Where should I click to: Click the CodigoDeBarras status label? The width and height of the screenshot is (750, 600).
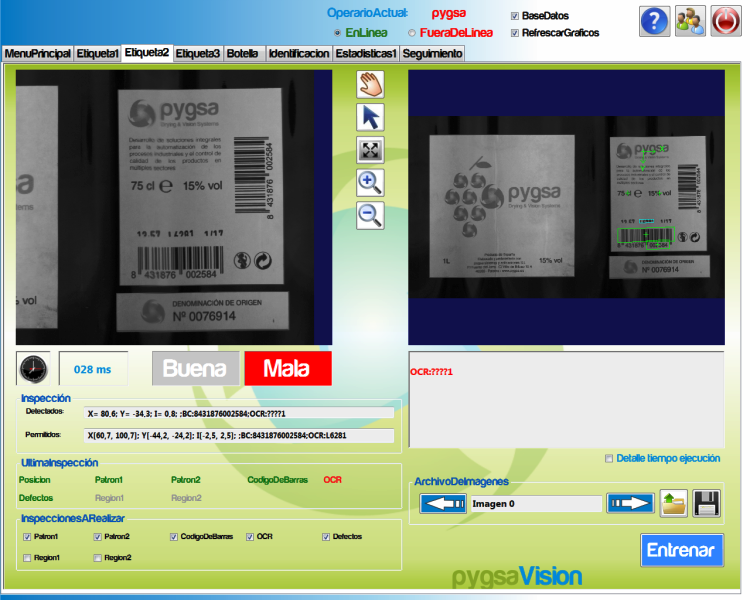tap(277, 480)
